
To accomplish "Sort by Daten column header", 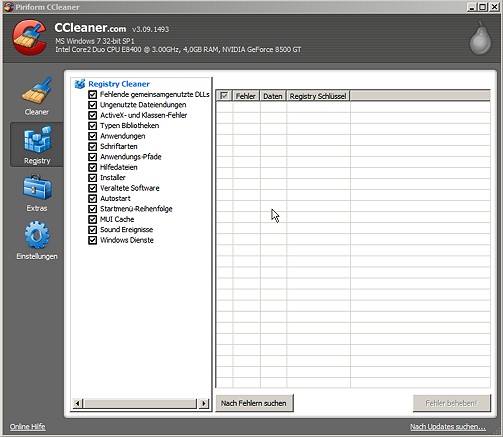I will click(273, 96).
